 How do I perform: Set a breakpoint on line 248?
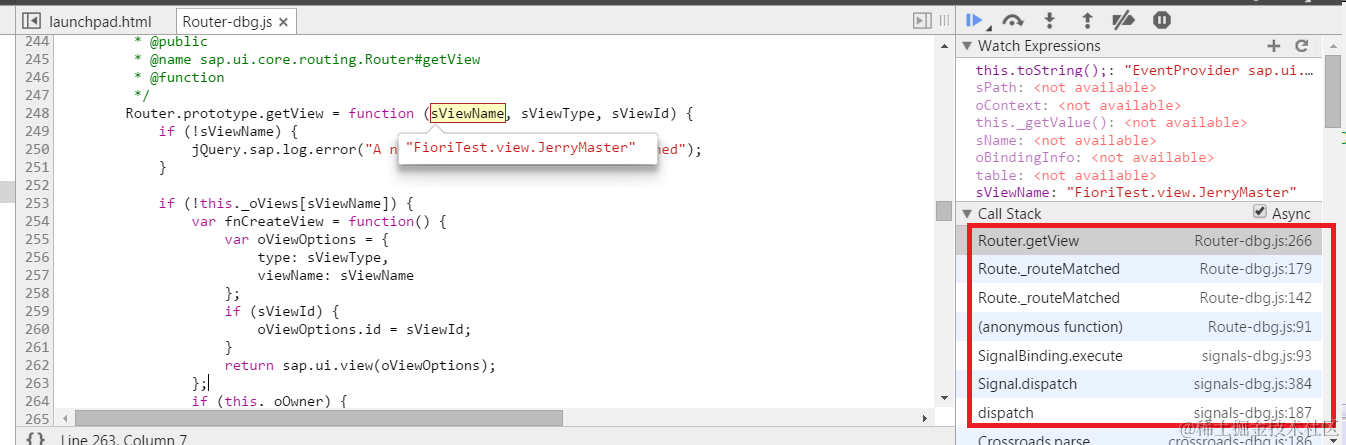click(35, 114)
